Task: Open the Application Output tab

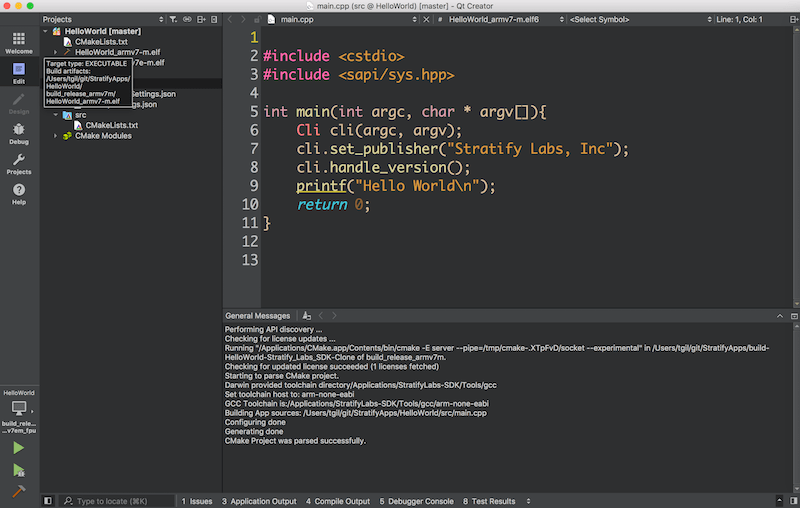Action: point(259,501)
